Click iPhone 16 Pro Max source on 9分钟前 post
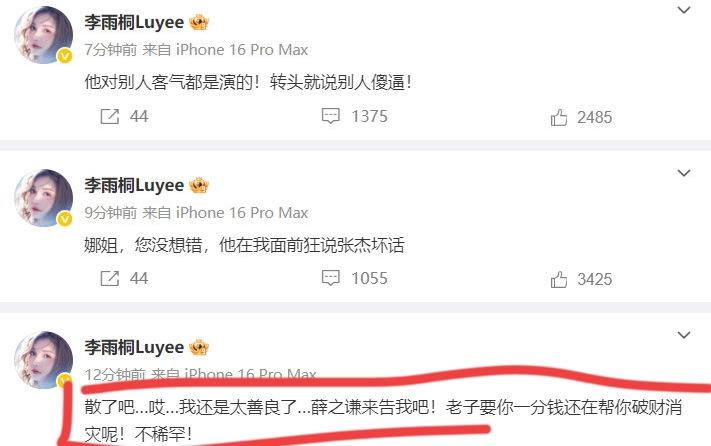Screen dimensions: 711x446 [x=242, y=213]
